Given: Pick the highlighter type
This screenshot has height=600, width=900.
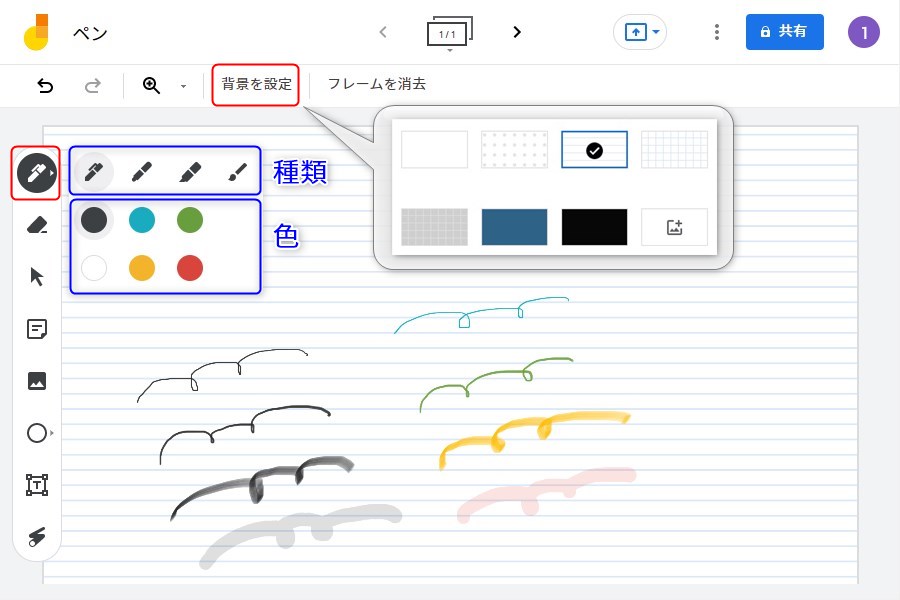Looking at the screenshot, I should [190, 172].
